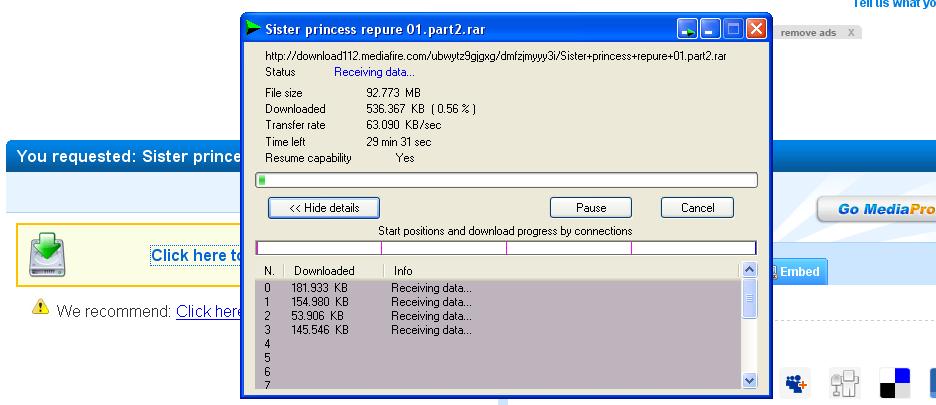
Task: Click the file size value 92.773 MB
Action: click(393, 93)
